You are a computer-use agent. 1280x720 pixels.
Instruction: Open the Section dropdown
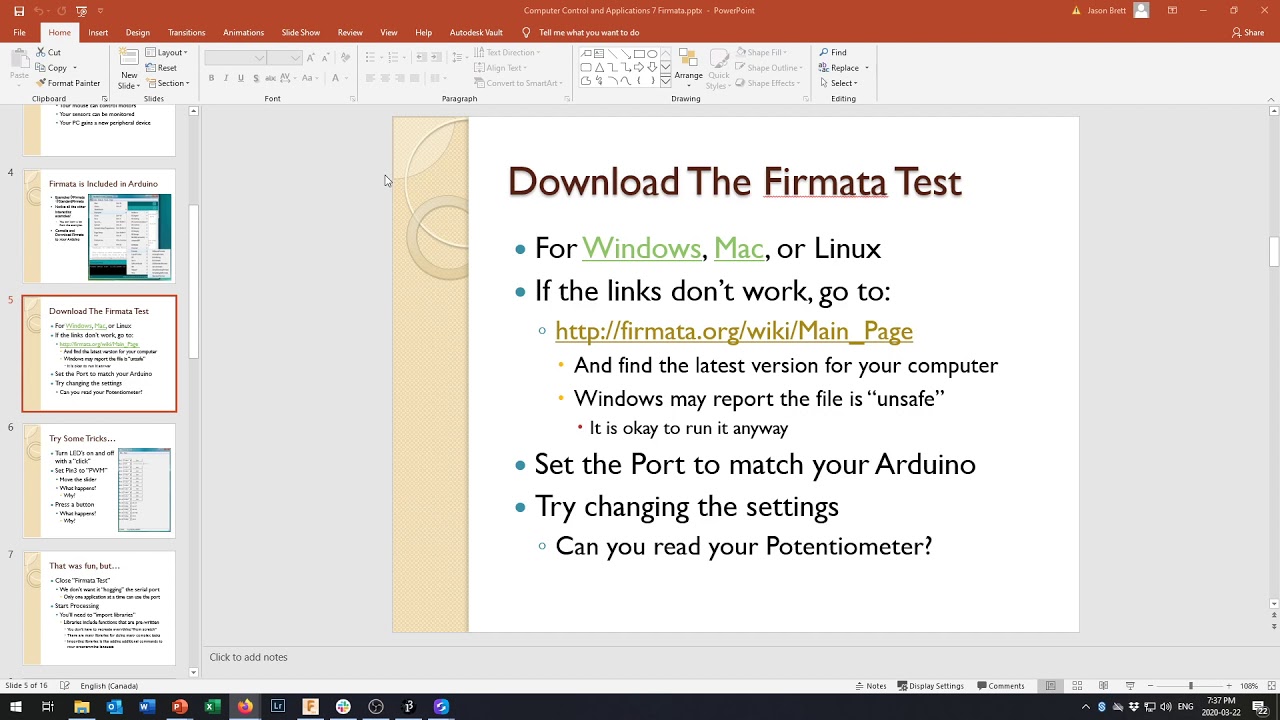coord(166,83)
